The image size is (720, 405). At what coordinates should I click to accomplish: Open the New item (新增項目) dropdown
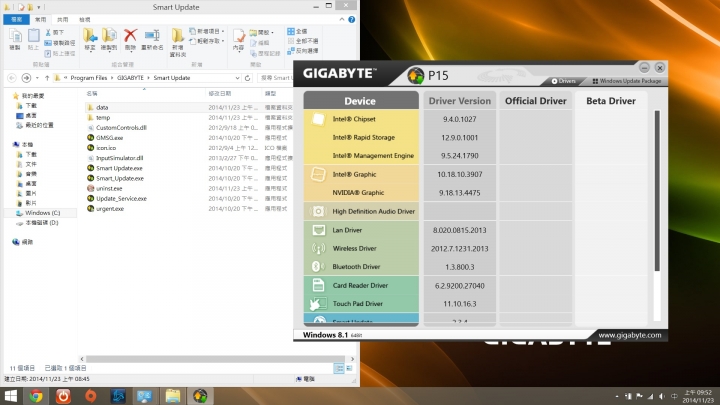[223, 31]
